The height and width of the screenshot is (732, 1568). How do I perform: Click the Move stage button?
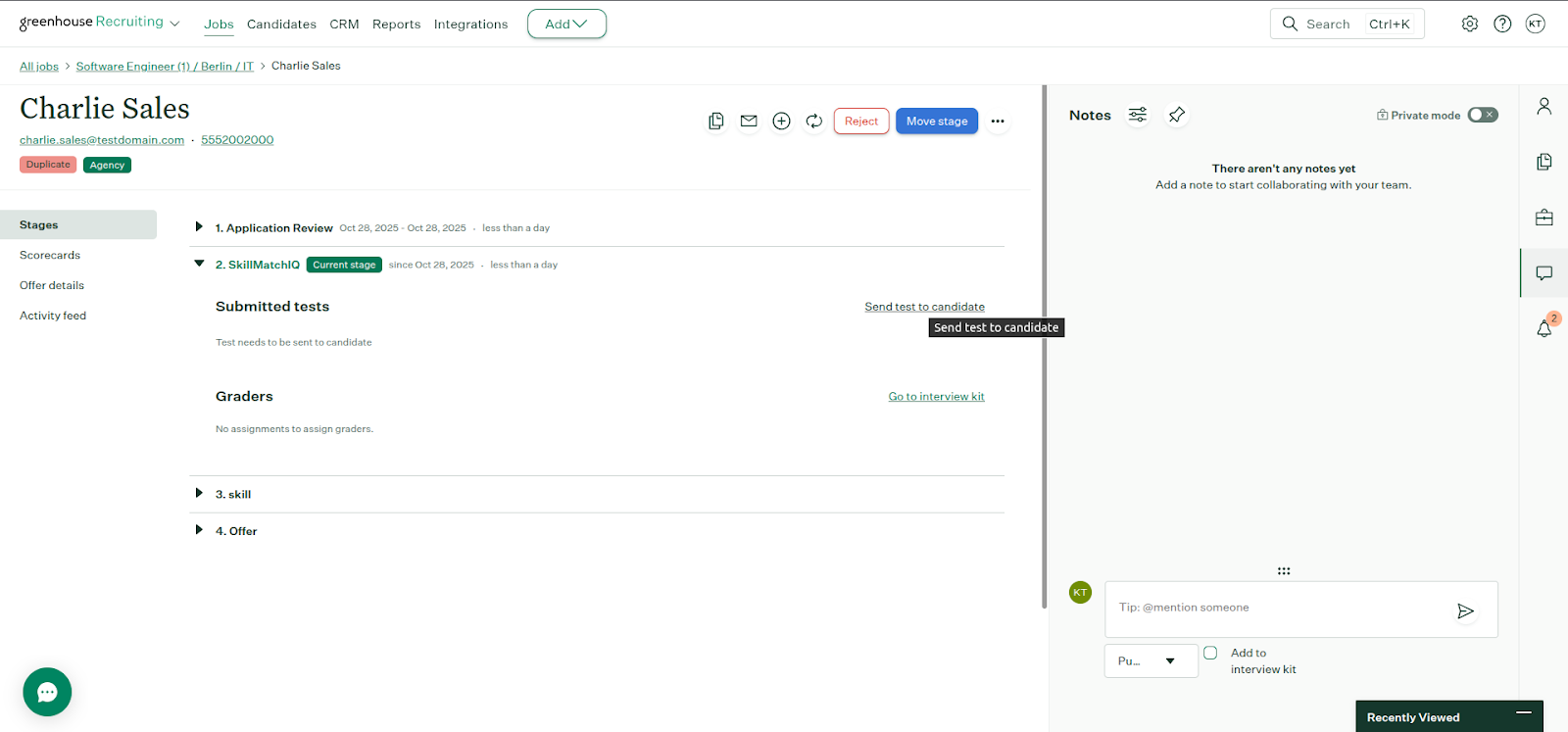click(x=936, y=122)
